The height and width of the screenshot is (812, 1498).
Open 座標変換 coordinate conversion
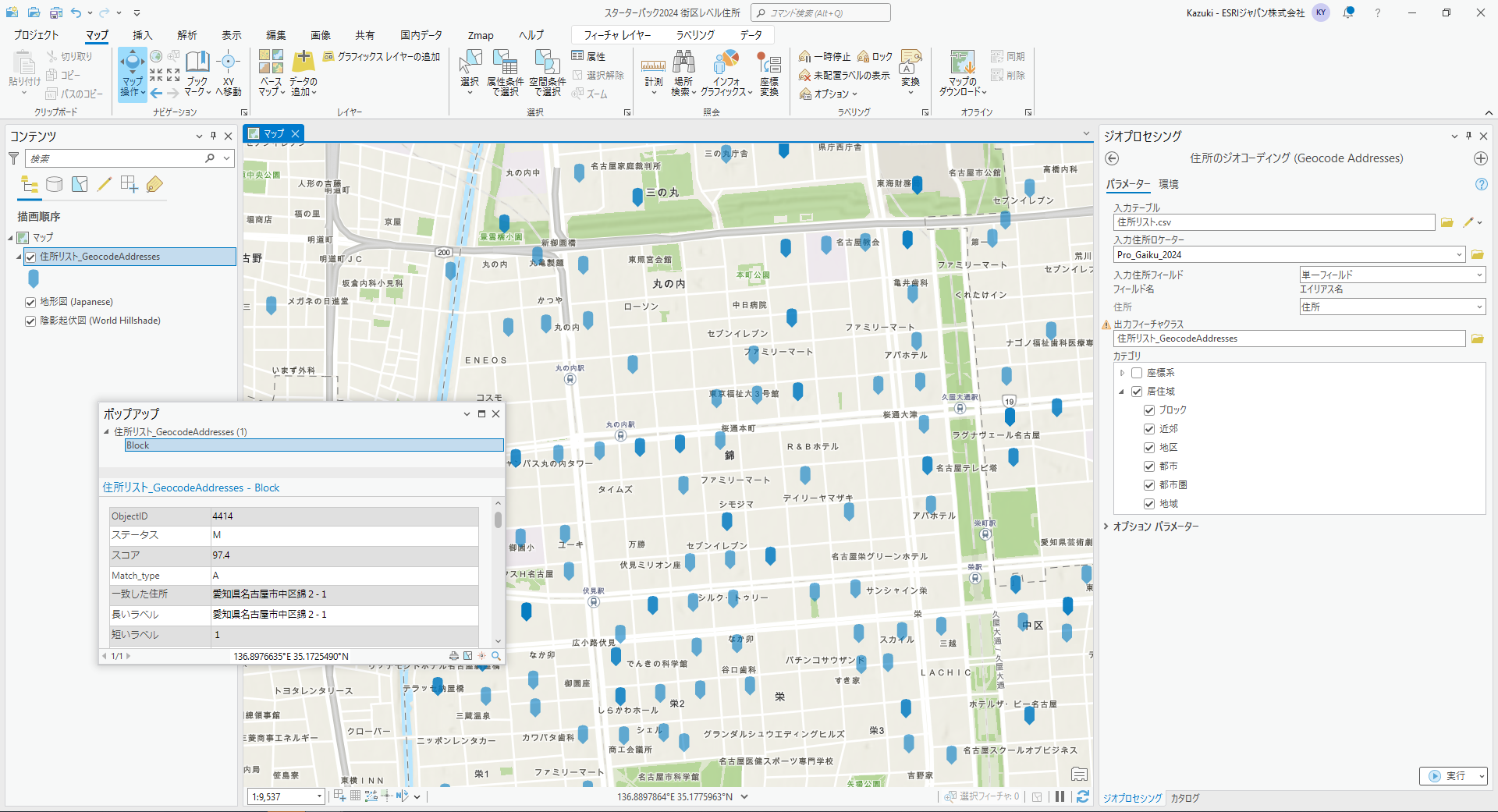(x=769, y=73)
